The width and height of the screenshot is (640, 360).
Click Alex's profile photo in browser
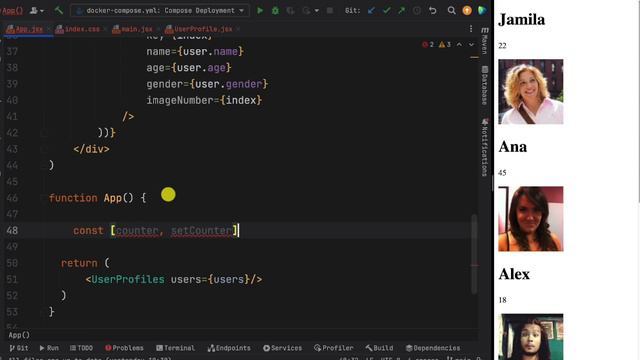click(531, 337)
